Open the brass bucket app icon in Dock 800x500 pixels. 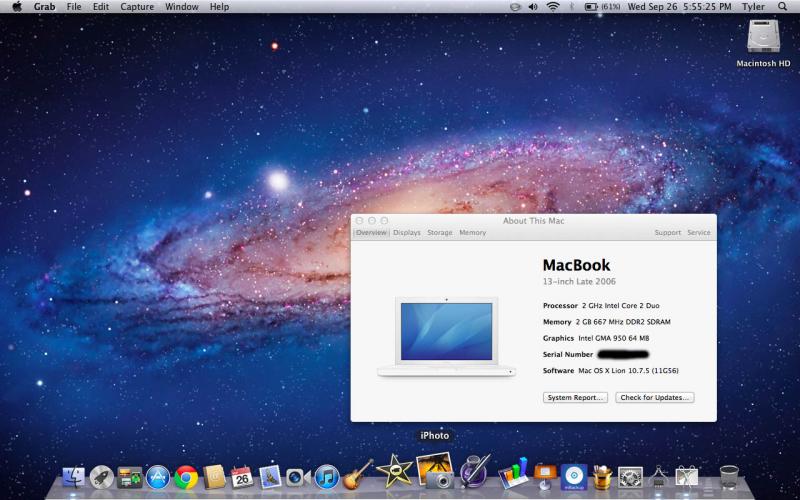pos(603,478)
